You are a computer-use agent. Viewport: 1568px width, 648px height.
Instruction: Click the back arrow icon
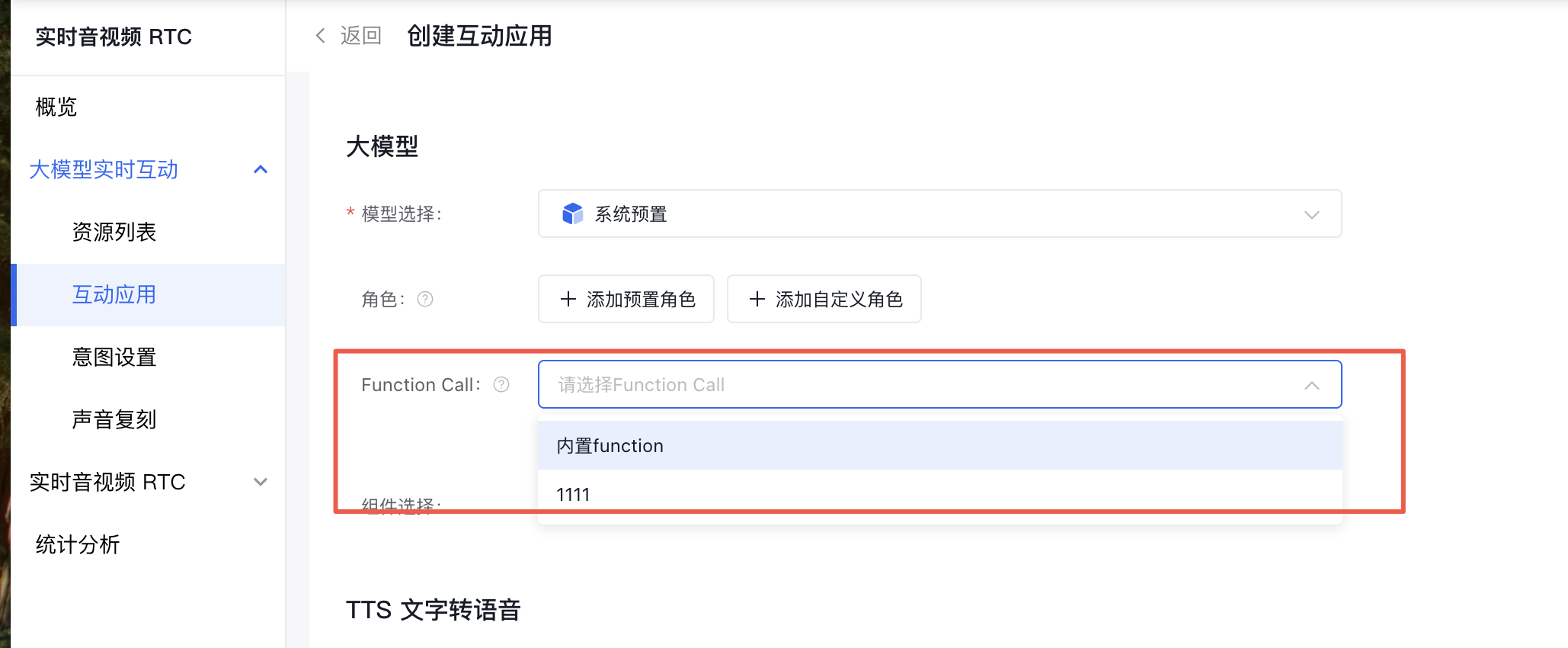[x=321, y=36]
